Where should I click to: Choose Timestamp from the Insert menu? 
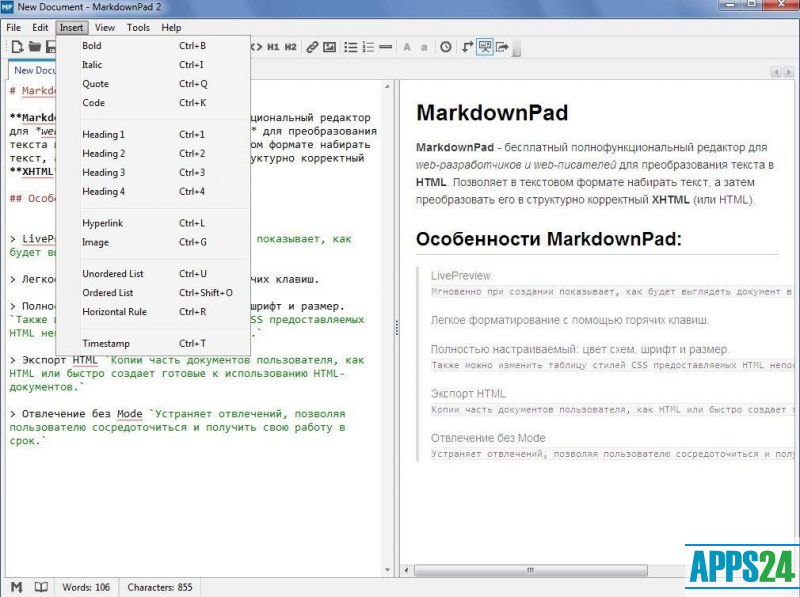click(x=153, y=343)
